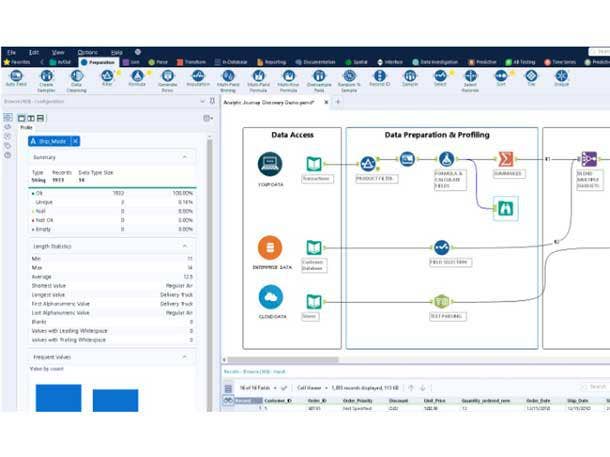Collapse the Length Statistics section
This screenshot has height=457, width=610.
(x=185, y=246)
